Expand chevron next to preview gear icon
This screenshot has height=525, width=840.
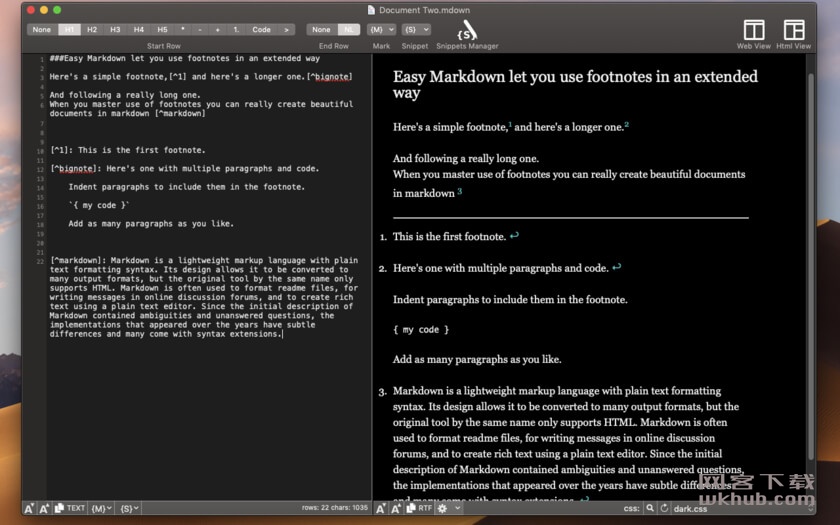pyautogui.click(x=457, y=508)
